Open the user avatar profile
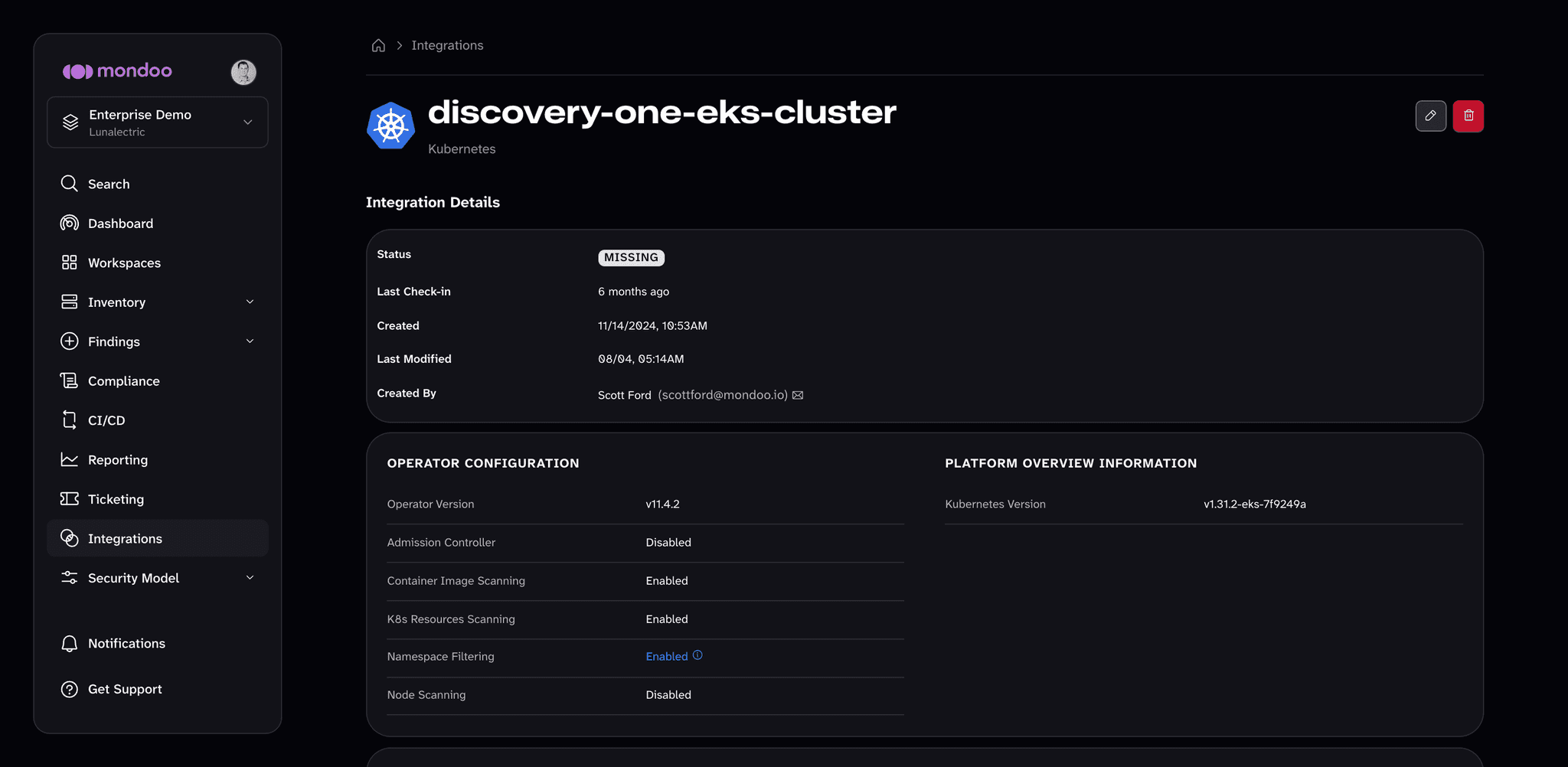Image resolution: width=1568 pixels, height=767 pixels. pos(243,72)
